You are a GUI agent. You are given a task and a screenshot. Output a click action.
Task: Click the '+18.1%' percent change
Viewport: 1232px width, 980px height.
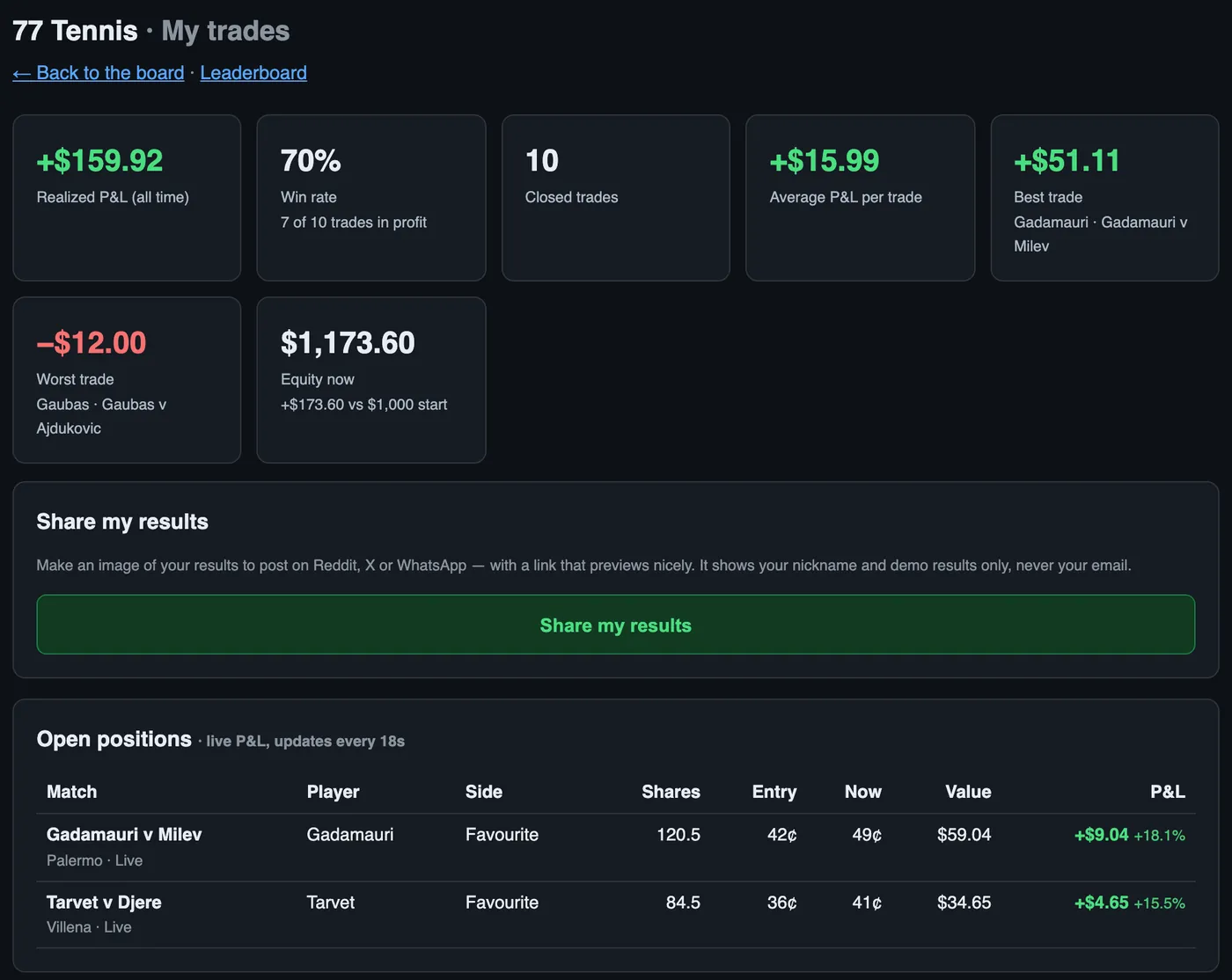click(x=1159, y=835)
